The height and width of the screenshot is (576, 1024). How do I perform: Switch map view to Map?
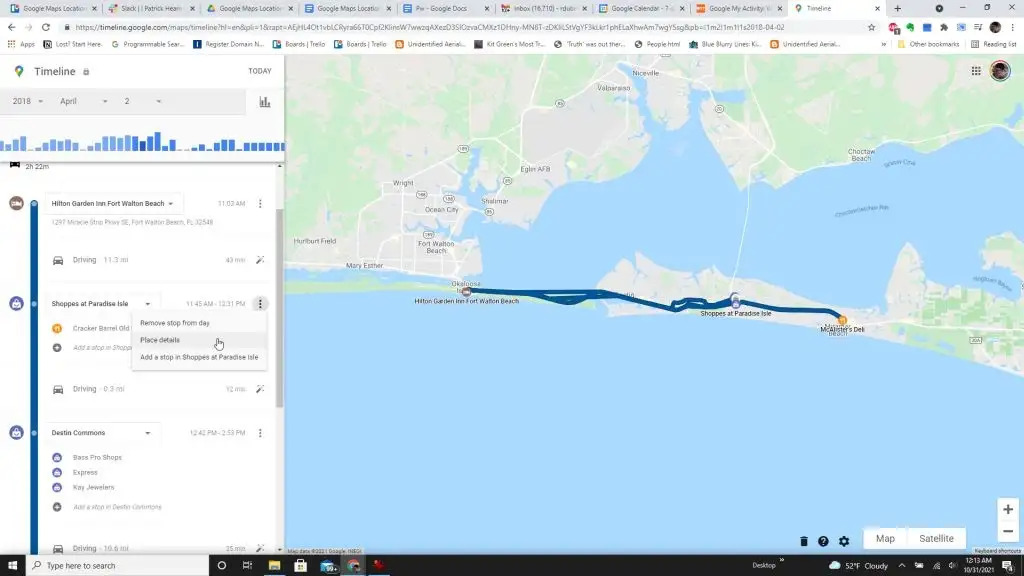tap(885, 539)
